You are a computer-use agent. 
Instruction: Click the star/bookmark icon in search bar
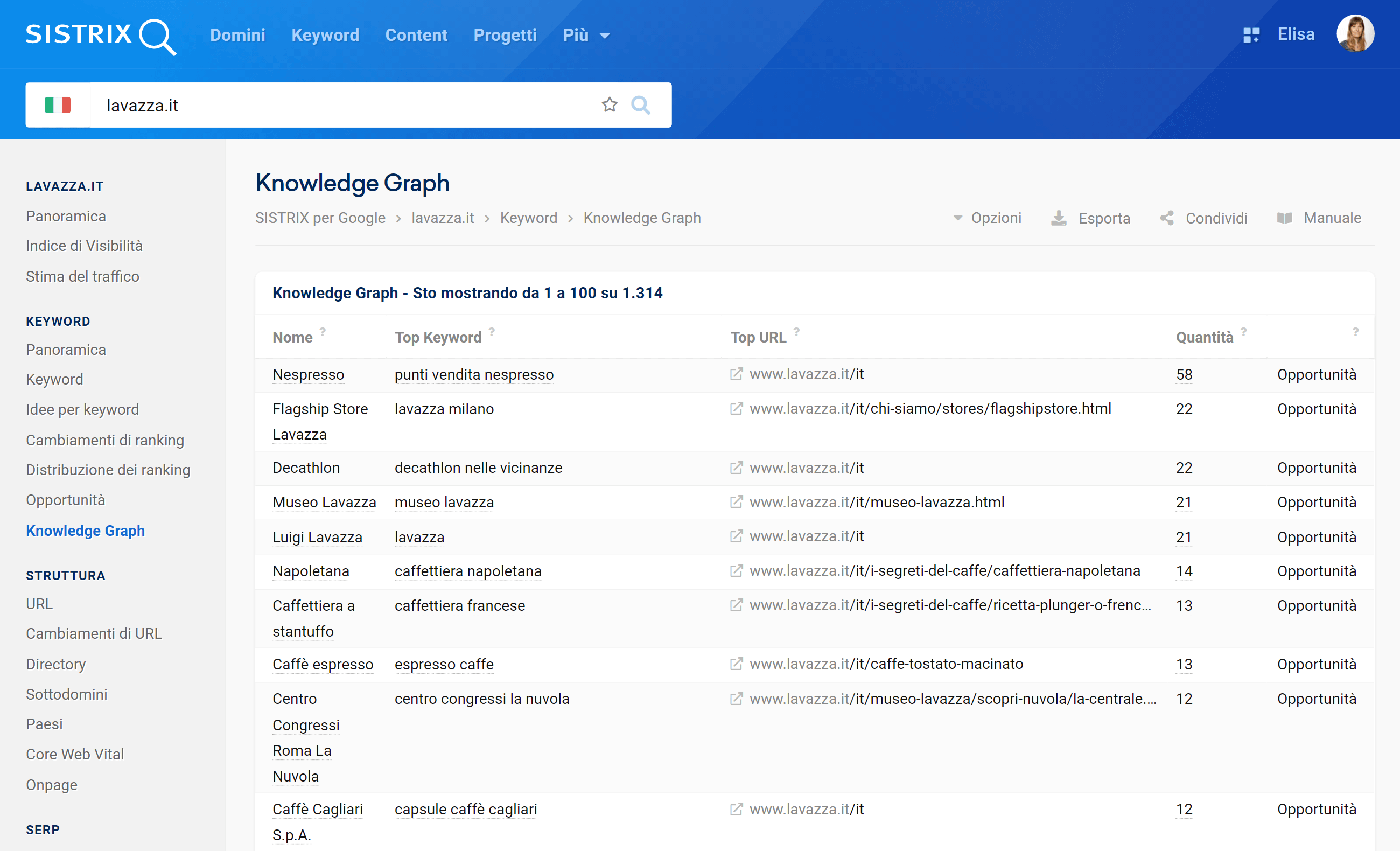[609, 105]
